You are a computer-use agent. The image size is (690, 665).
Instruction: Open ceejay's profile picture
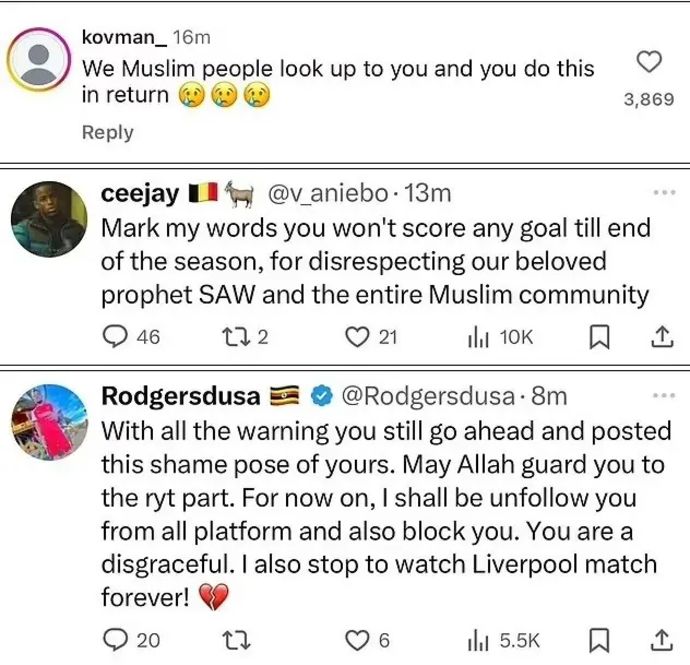coord(45,217)
